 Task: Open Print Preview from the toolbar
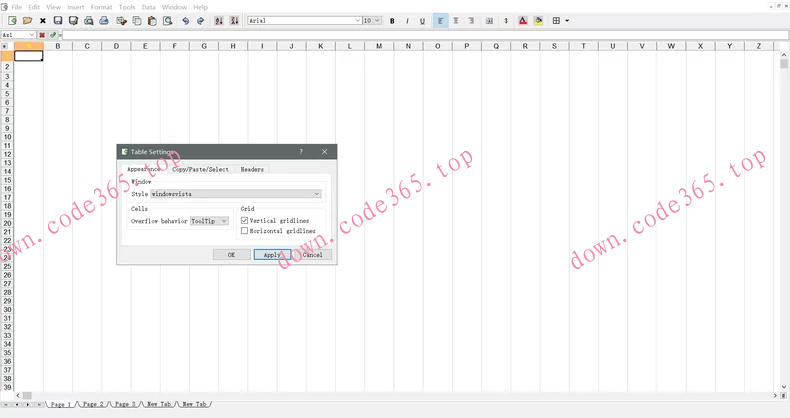point(89,21)
